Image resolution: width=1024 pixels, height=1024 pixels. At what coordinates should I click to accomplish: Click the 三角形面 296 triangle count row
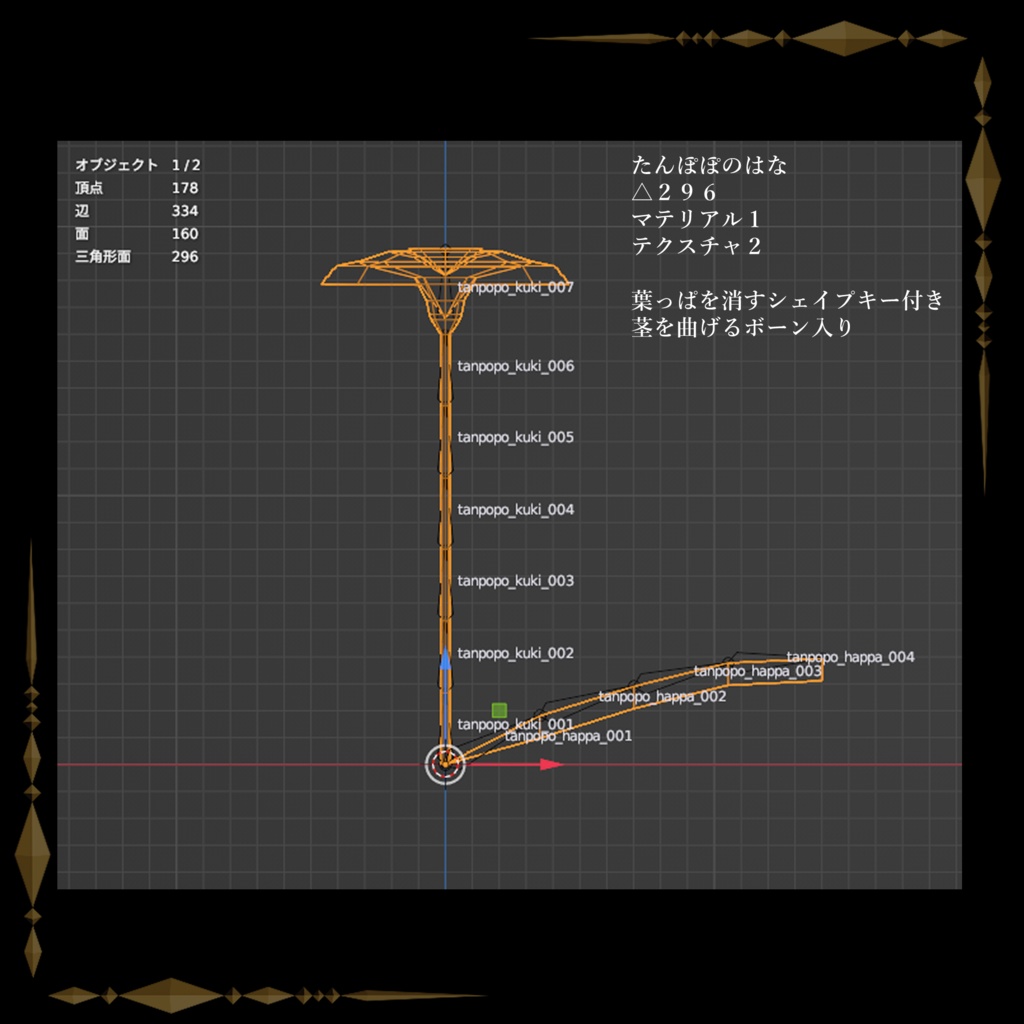point(136,256)
